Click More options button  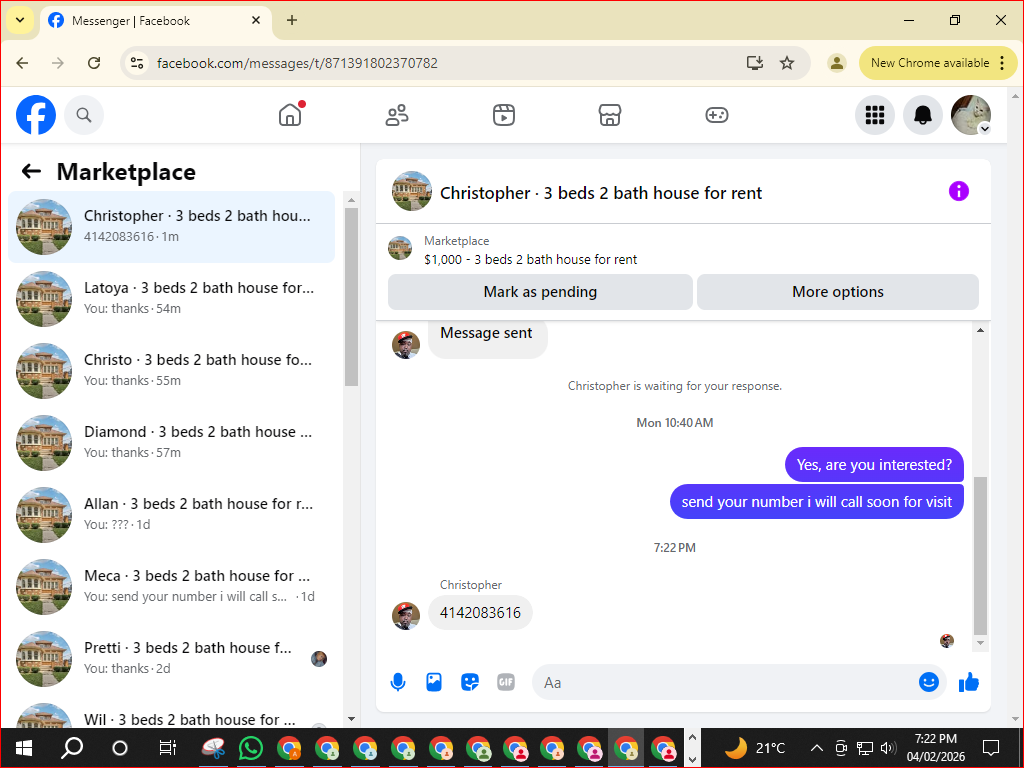coord(837,292)
